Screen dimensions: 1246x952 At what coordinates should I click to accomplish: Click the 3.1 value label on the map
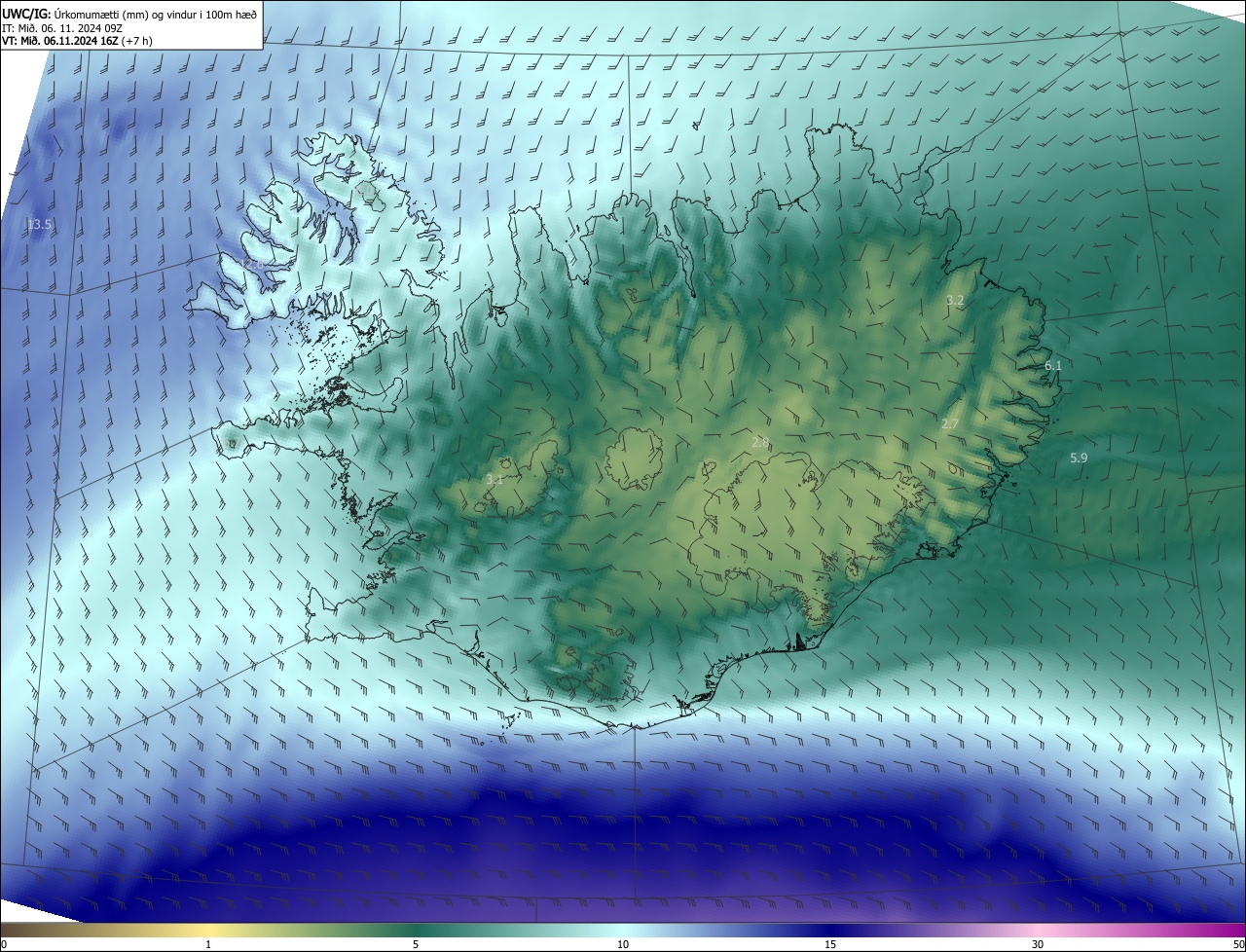tap(495, 480)
